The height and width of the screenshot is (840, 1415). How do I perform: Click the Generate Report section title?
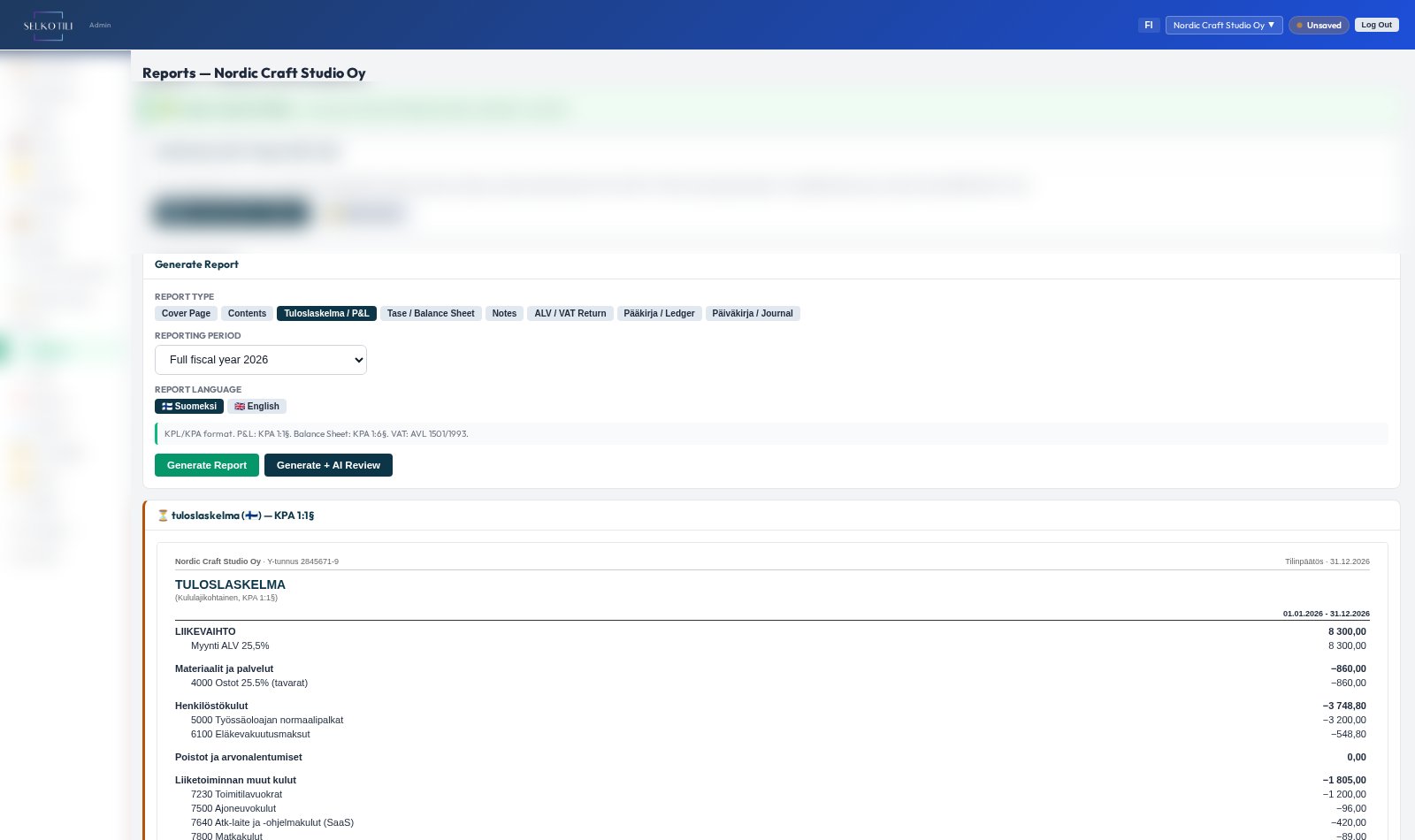tap(196, 264)
